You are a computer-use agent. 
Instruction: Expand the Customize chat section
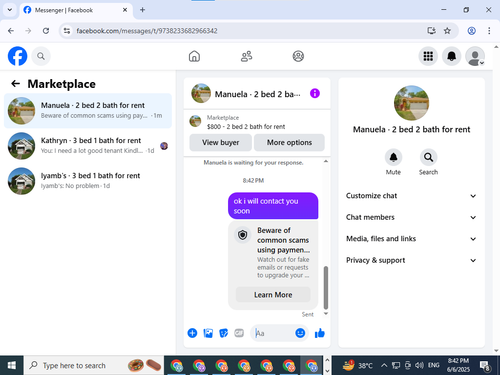coord(411,196)
